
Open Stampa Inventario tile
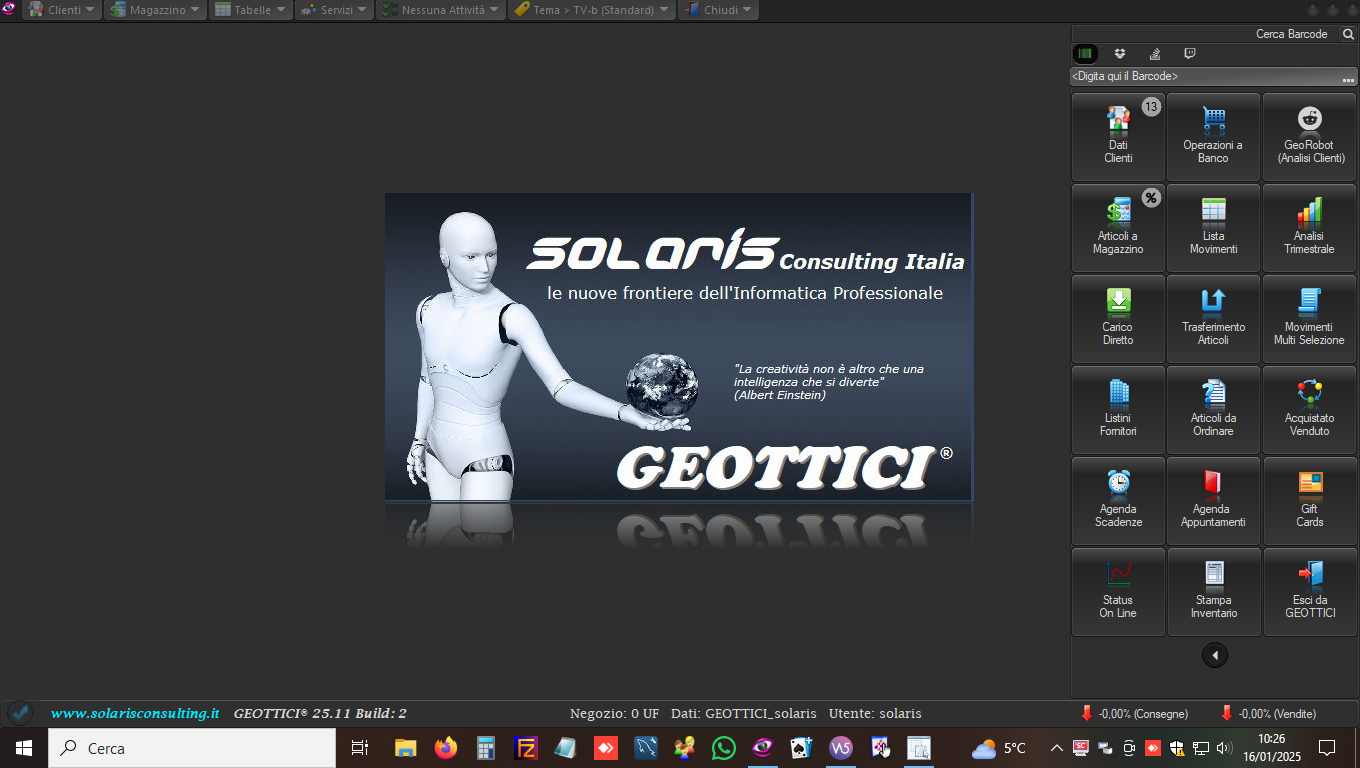(x=1213, y=592)
